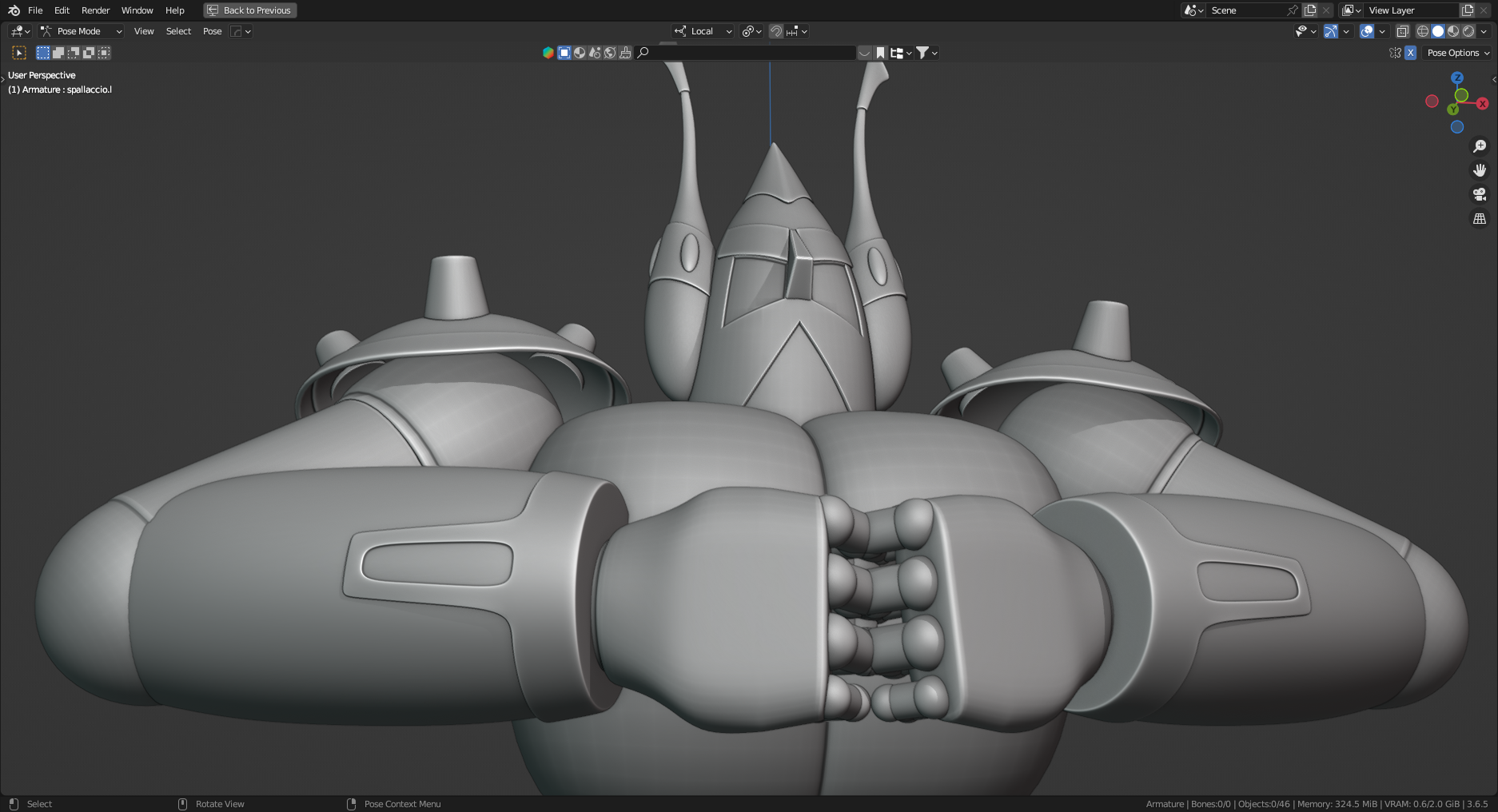Choose Intersect Selection mode
This screenshot has width=1498, height=812.
[x=104, y=53]
